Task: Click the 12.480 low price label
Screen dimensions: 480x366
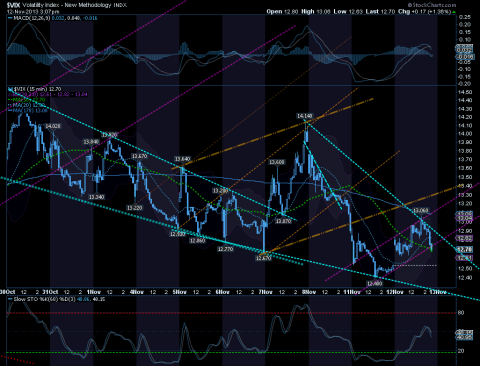Action: click(x=374, y=283)
